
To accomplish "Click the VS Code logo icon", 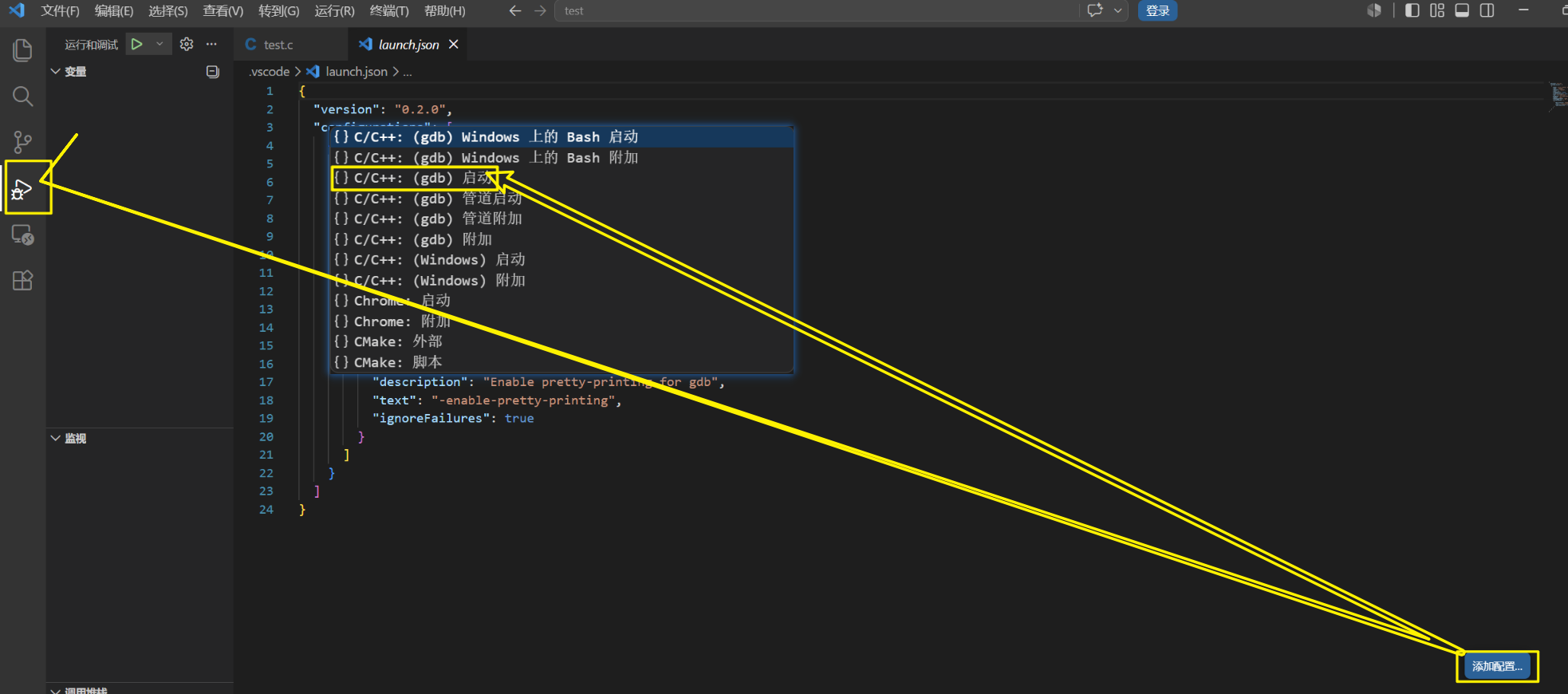I will (x=17, y=10).
